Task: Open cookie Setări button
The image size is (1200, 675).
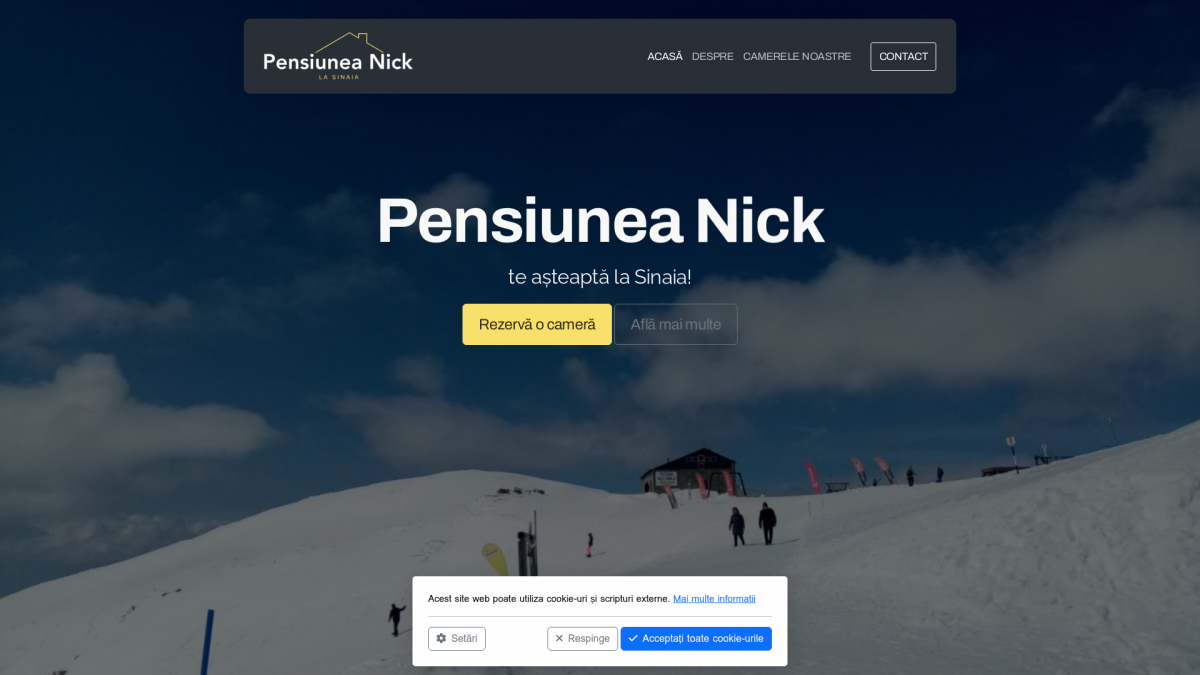Action: tap(457, 638)
